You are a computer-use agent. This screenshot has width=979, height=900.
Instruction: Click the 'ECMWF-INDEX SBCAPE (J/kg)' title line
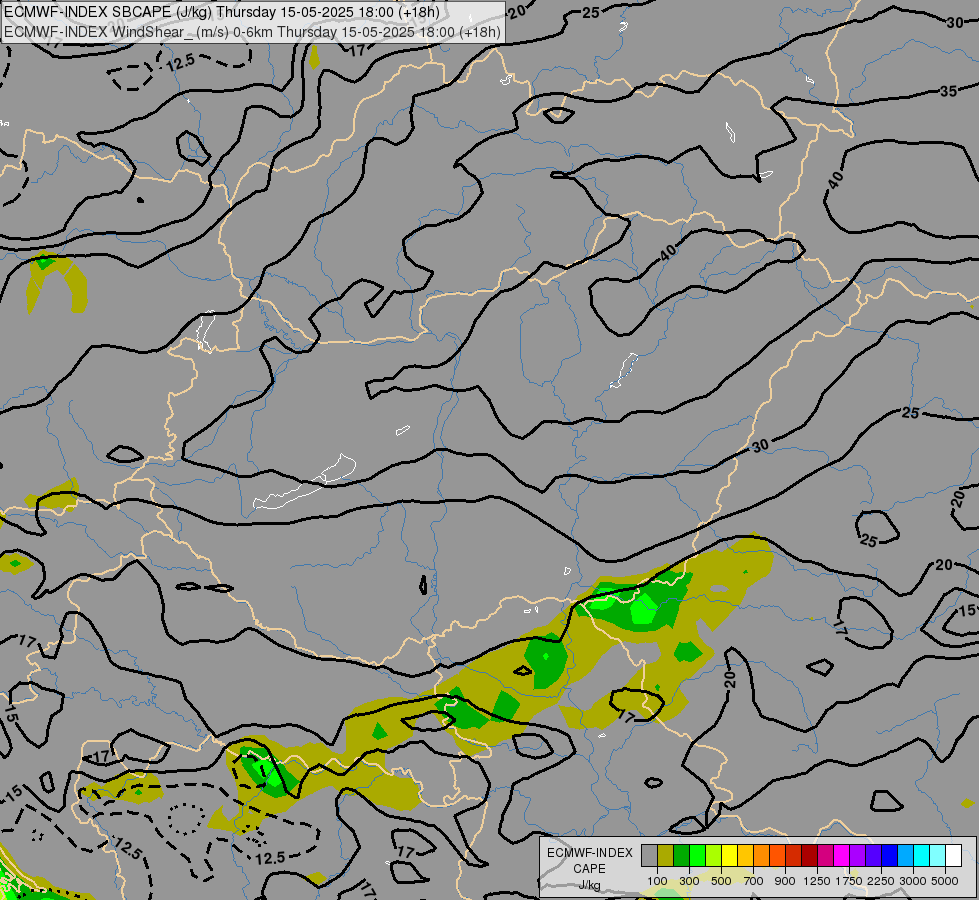pos(222,12)
